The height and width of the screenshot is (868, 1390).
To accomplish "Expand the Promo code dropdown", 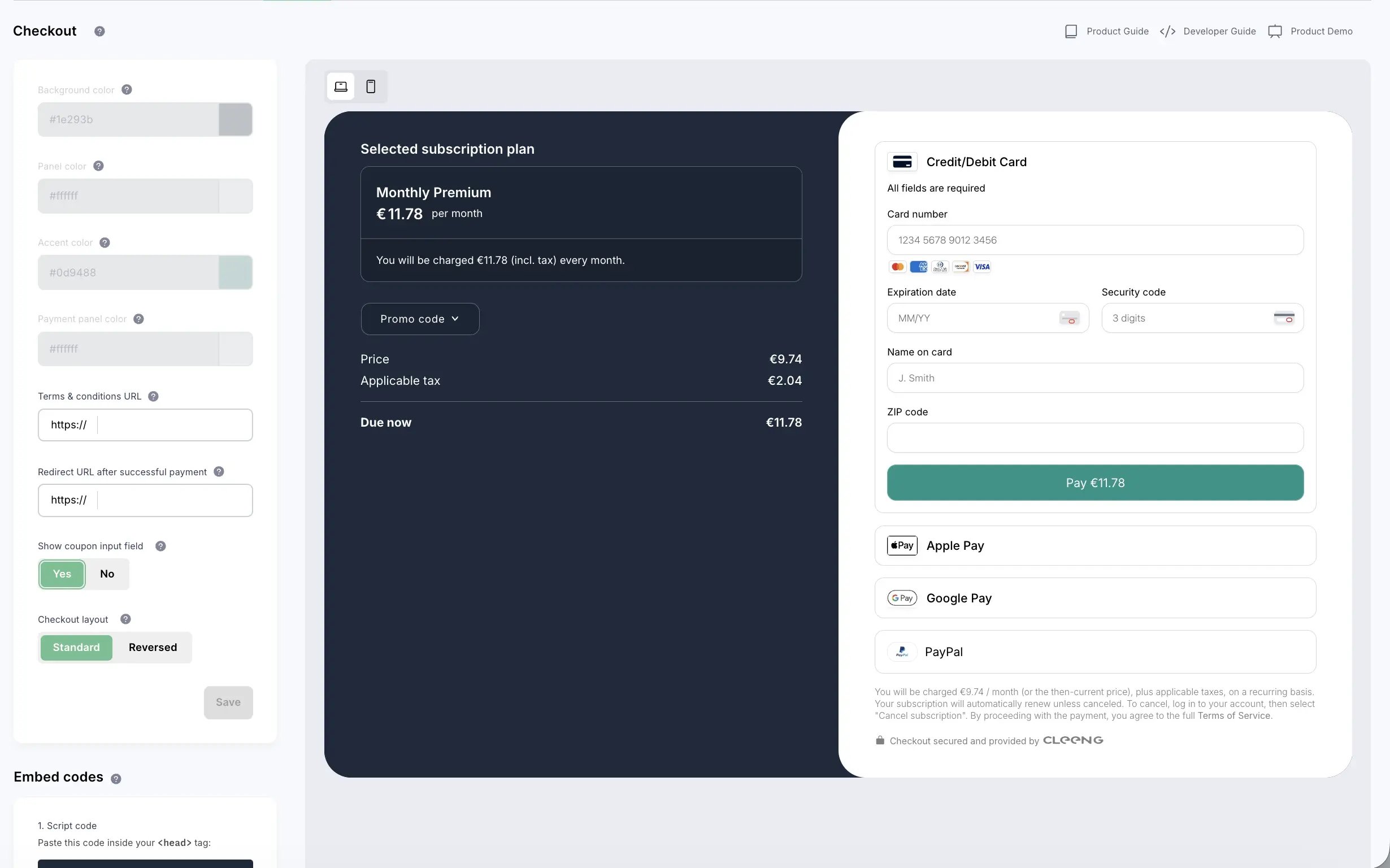I will 420,319.
